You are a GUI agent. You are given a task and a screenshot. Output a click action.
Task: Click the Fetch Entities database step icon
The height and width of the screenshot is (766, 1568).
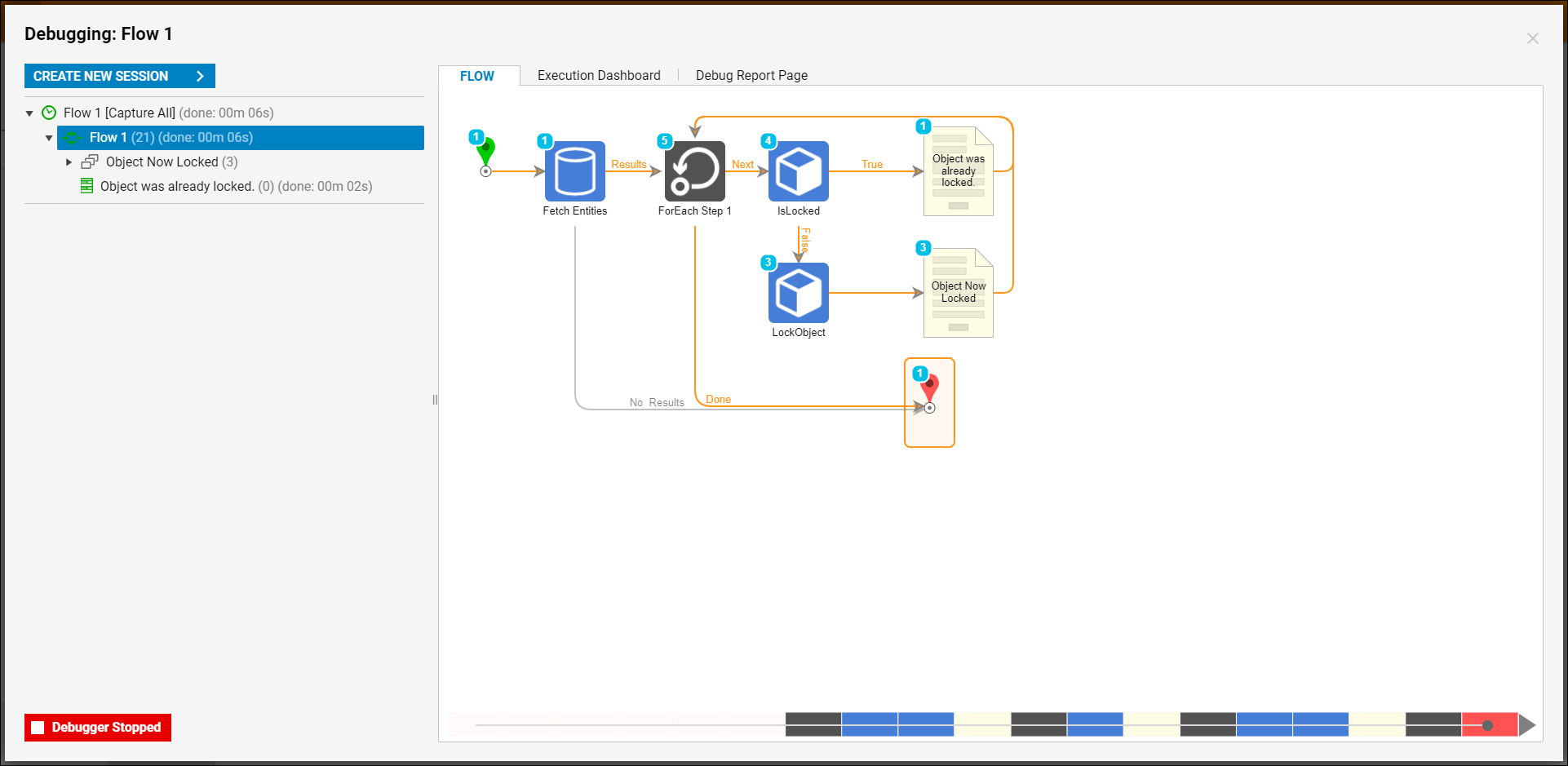coord(575,171)
